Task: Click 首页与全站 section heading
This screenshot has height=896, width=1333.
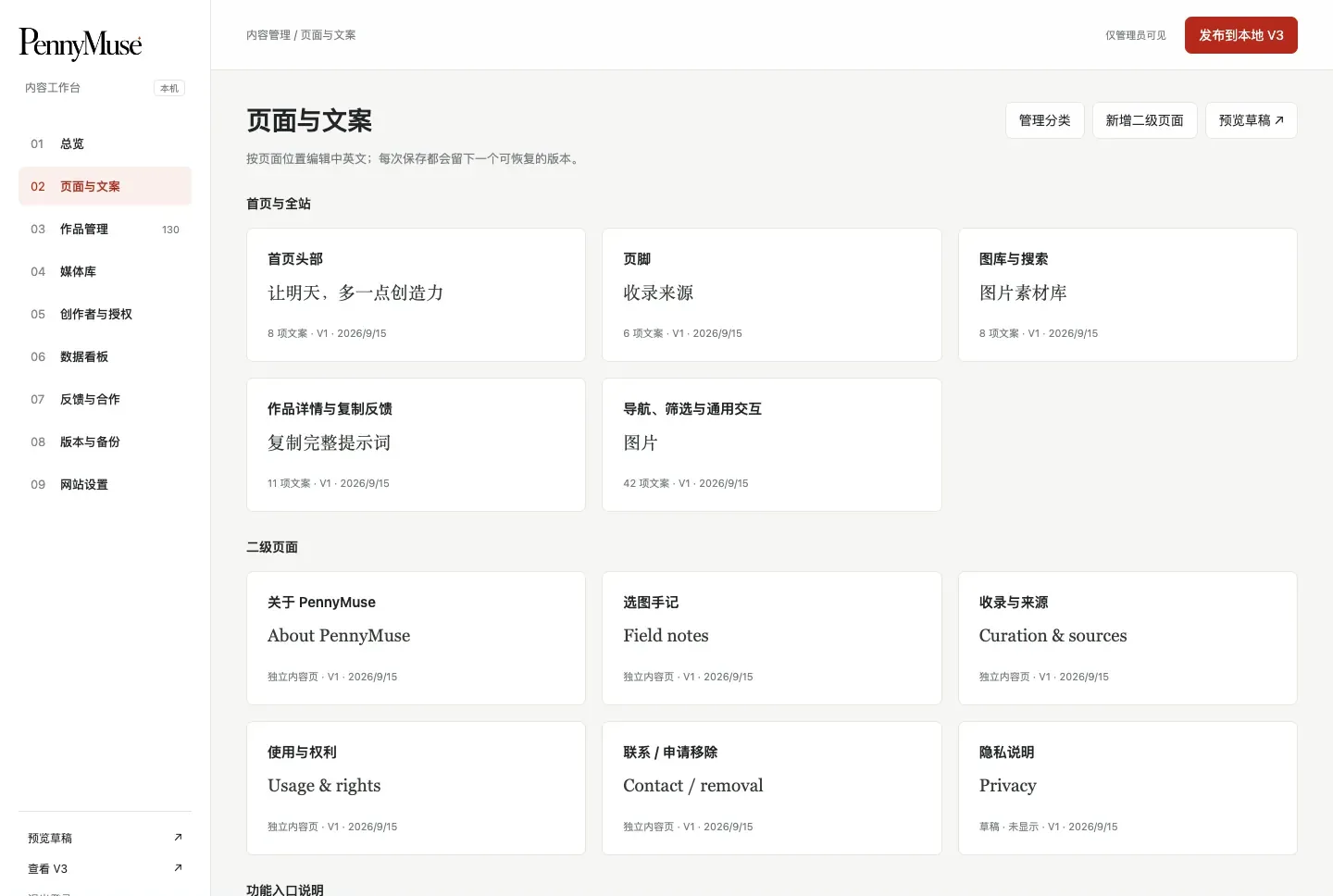Action: (x=279, y=204)
